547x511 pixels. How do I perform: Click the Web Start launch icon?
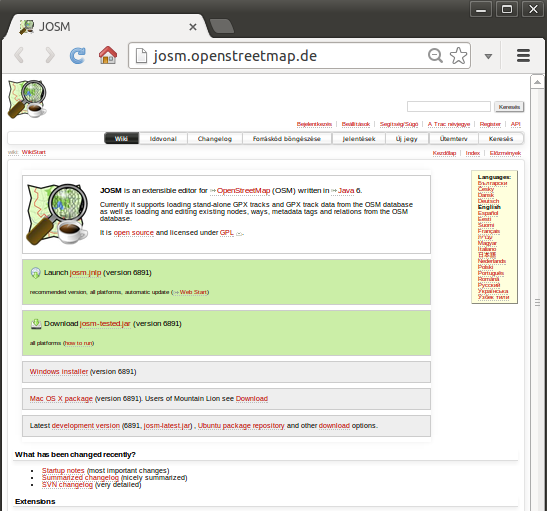[36, 273]
